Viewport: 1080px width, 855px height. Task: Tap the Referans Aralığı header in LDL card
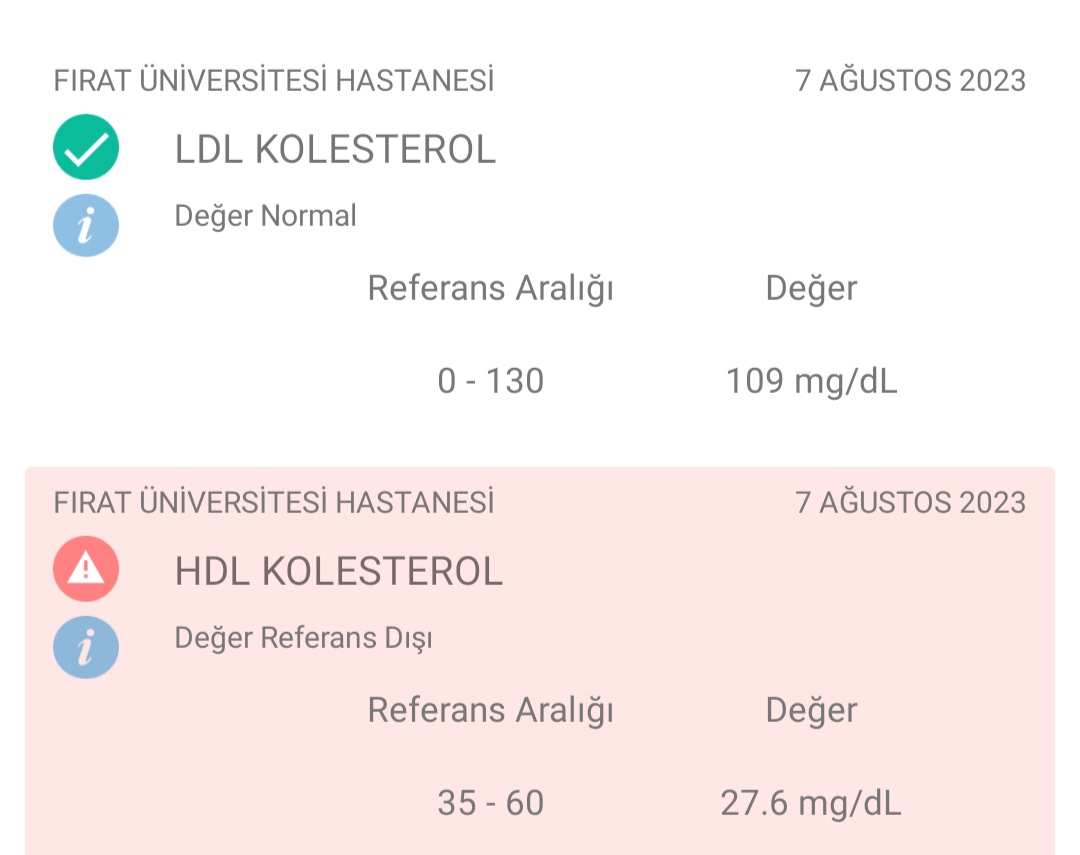coord(490,289)
